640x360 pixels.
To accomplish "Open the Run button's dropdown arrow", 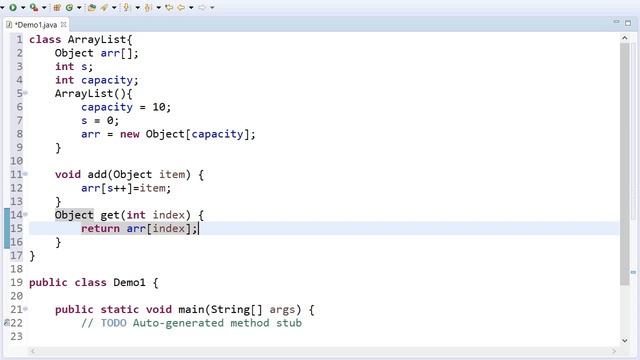I will click(23, 7).
